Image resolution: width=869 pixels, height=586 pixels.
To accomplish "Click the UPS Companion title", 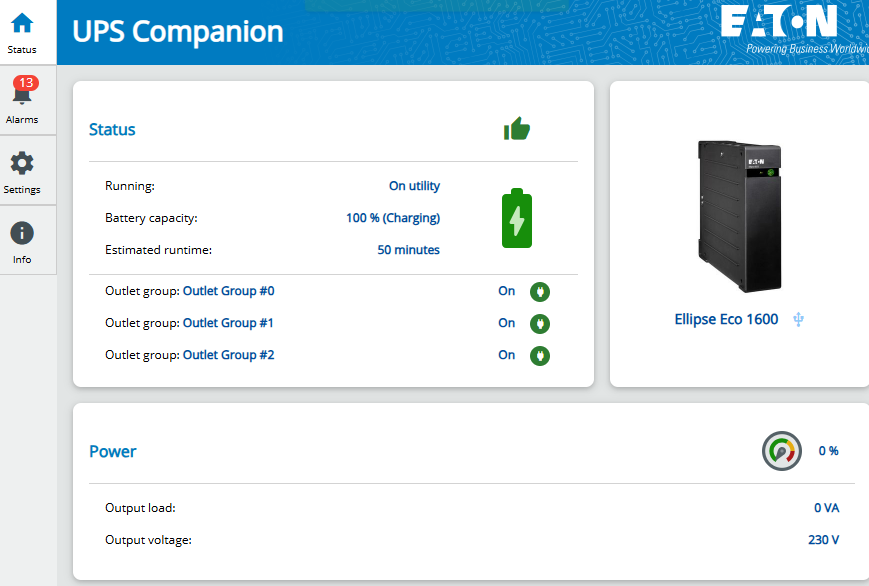I will pos(178,31).
